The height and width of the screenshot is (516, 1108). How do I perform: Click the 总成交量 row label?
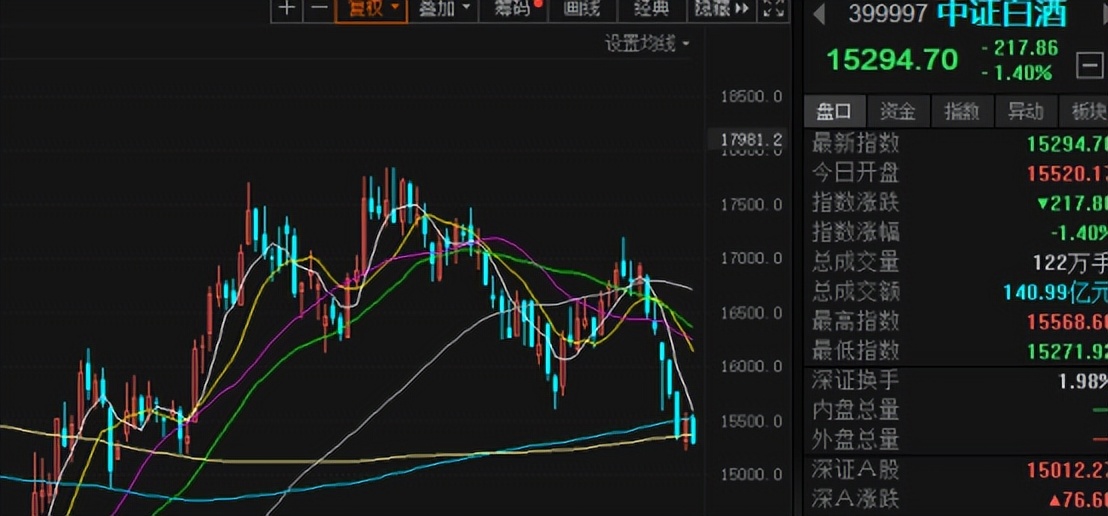(x=855, y=262)
